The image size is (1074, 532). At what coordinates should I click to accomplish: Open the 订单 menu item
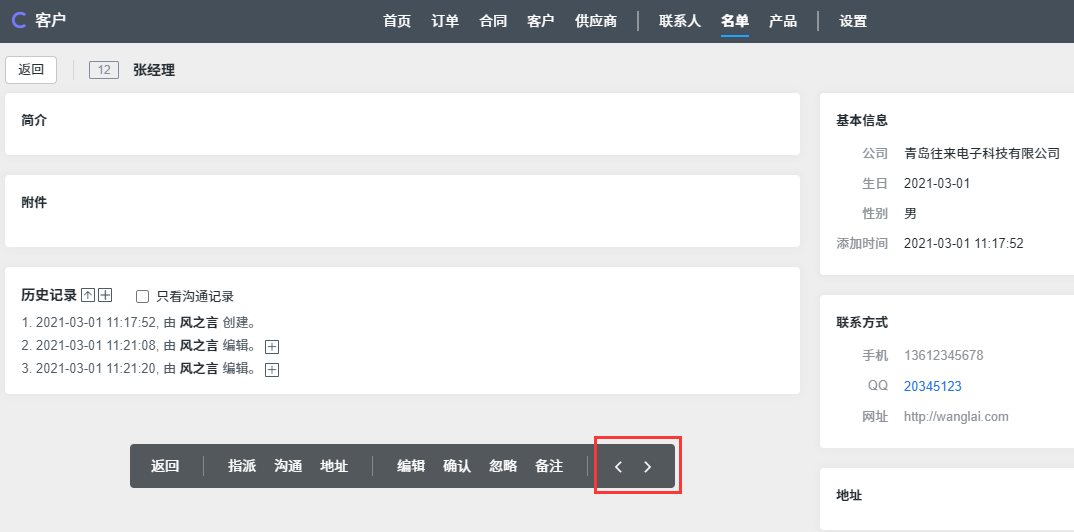pos(445,21)
